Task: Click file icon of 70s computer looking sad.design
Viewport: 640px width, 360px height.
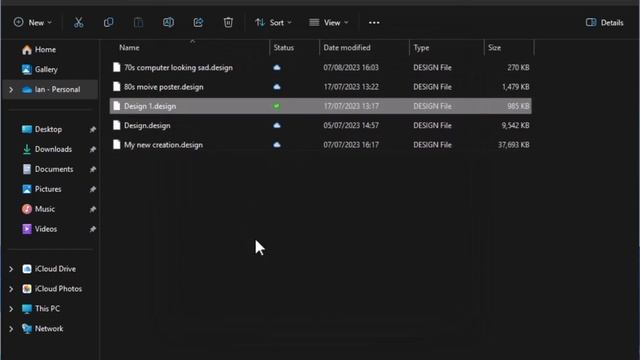Action: point(117,67)
